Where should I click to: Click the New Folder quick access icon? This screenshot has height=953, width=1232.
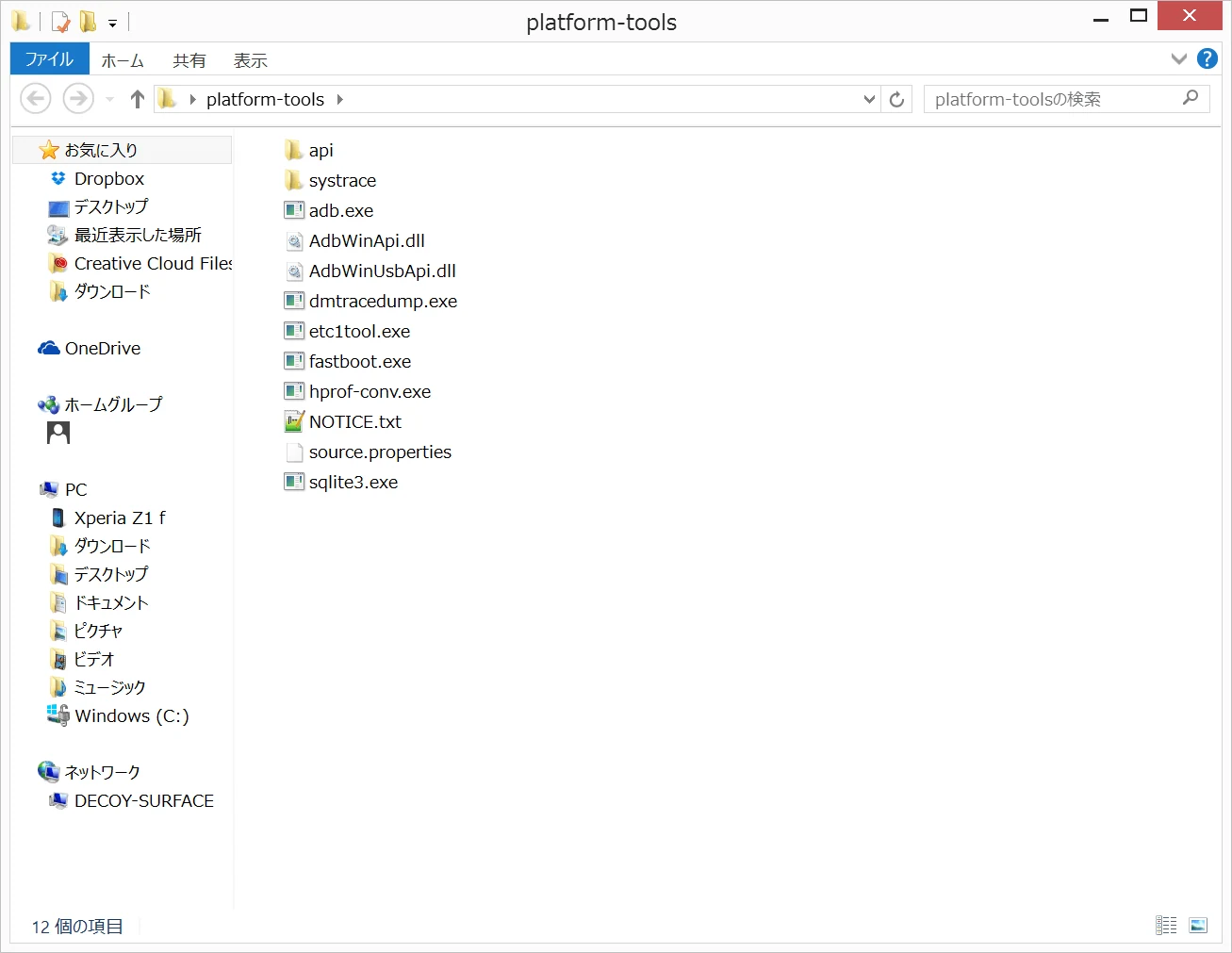(88, 22)
